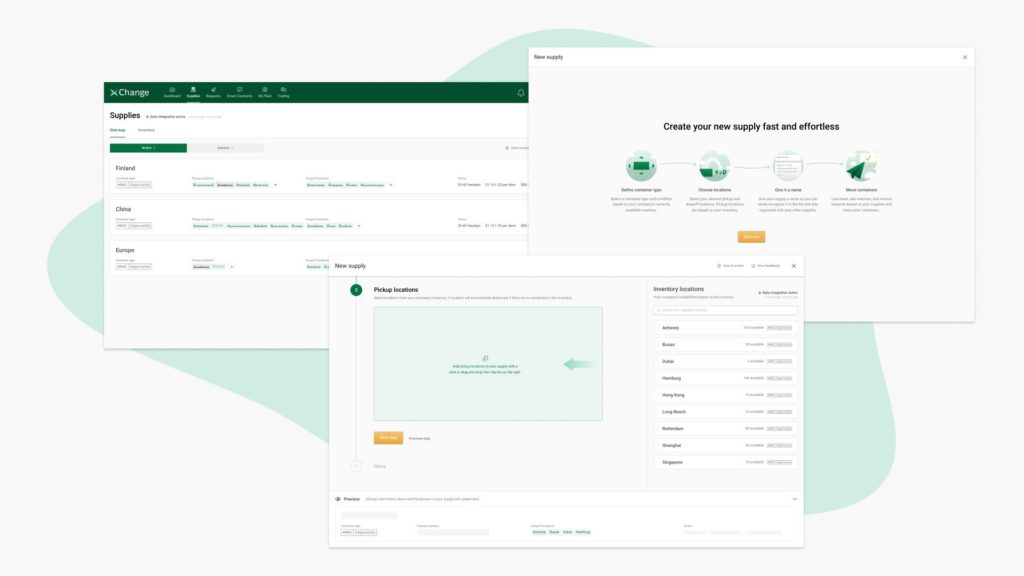
Task: Add Singapore from inventory locations
Action: [x=725, y=462]
